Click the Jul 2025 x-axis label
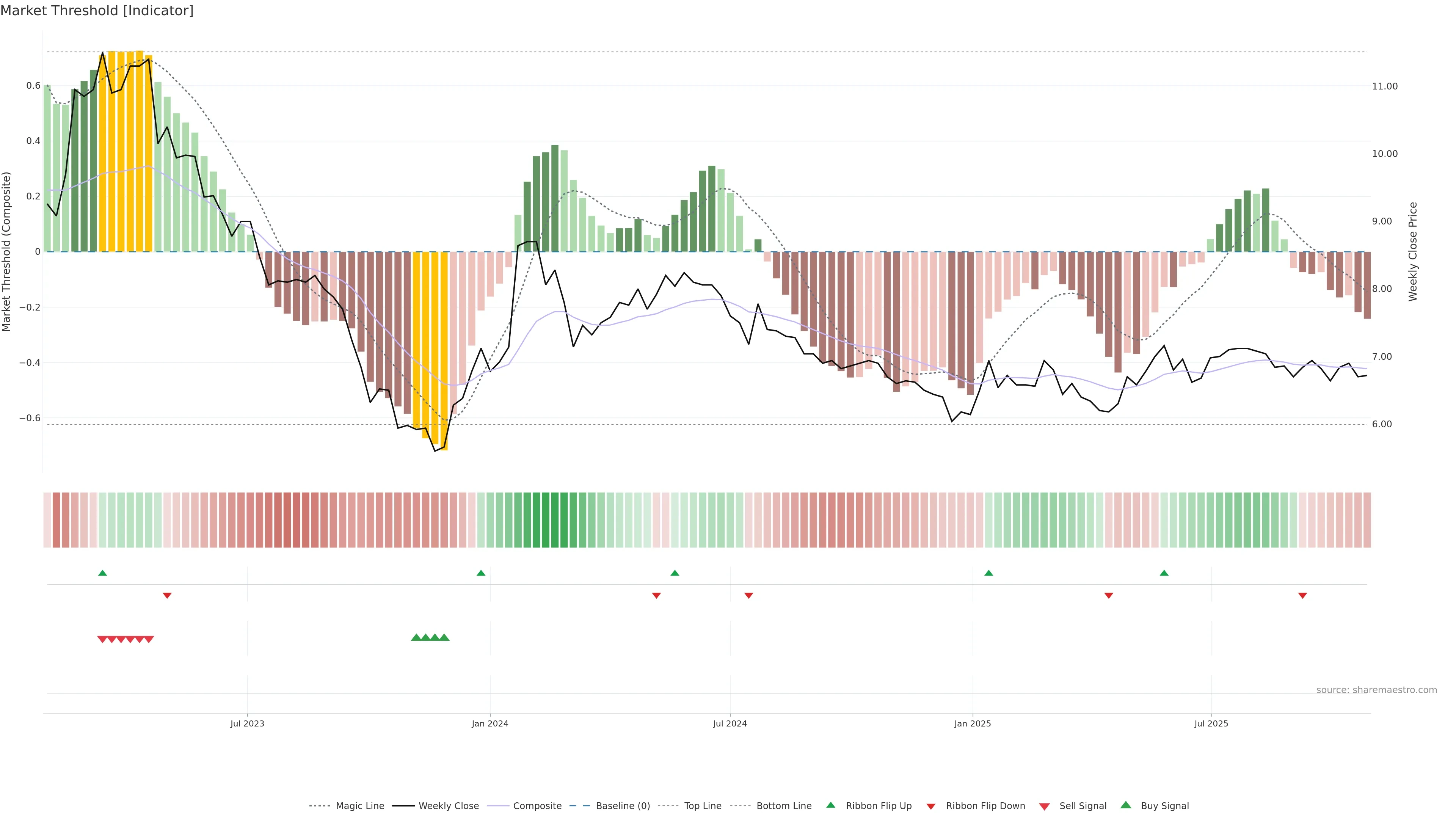 pos(1211,723)
